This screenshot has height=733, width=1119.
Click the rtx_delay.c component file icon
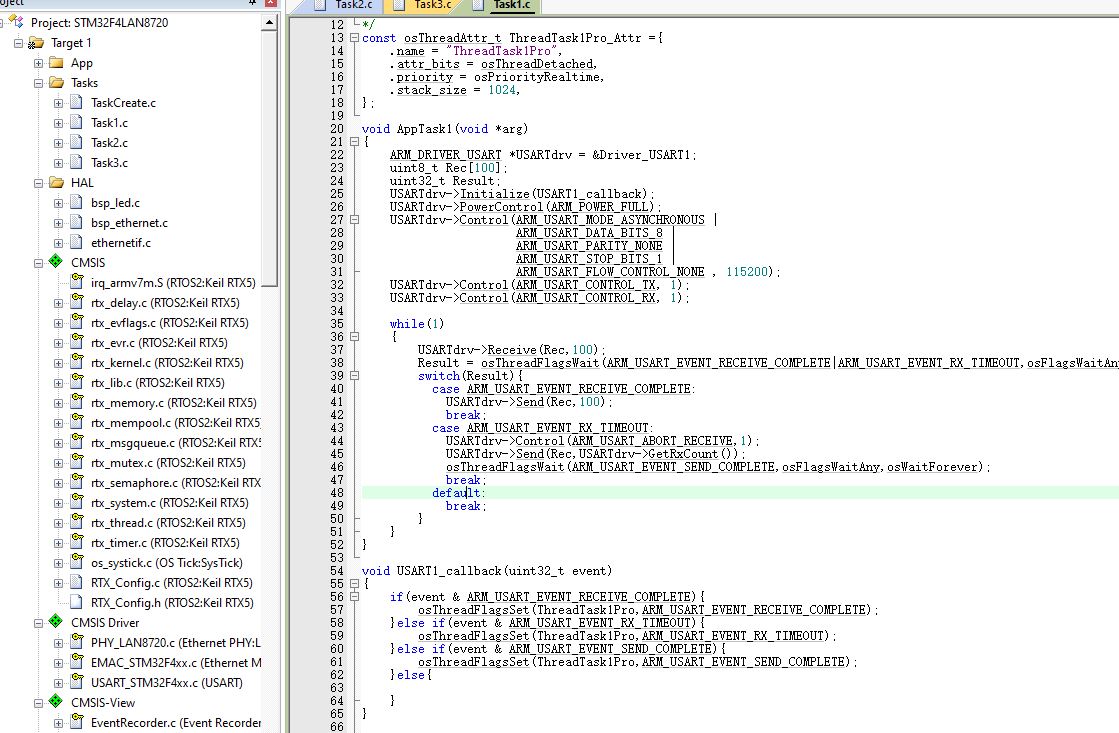point(76,301)
